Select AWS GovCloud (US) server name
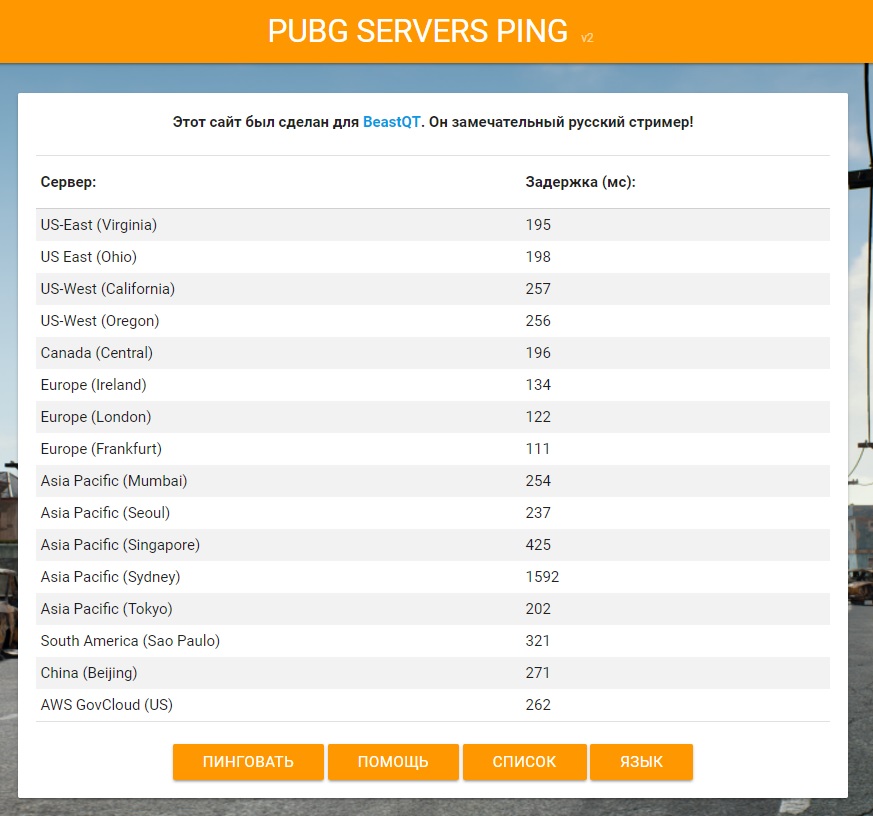The width and height of the screenshot is (873, 816). [x=106, y=705]
